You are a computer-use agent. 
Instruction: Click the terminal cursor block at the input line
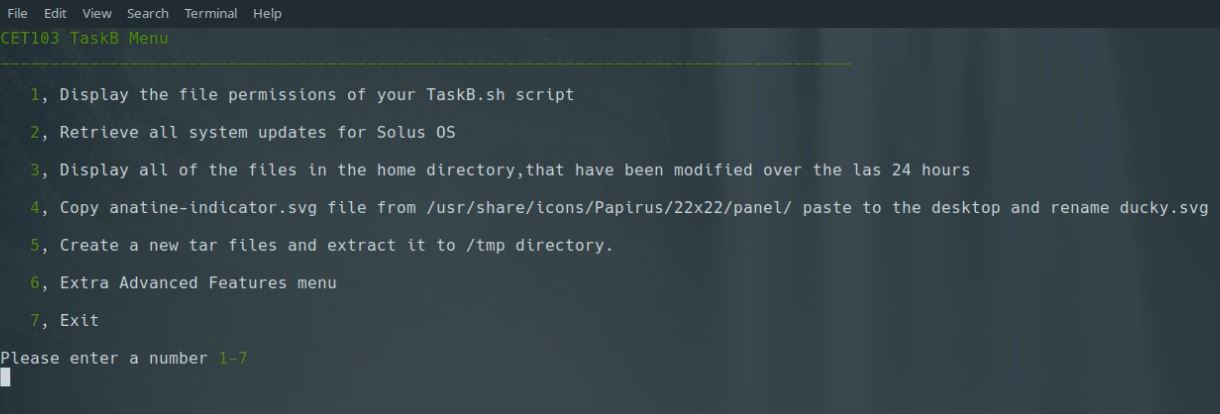click(x=5, y=377)
